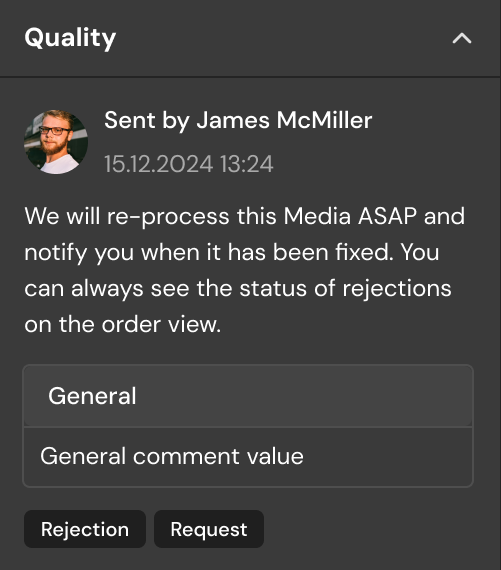Click the word 'ASAP' in the message
The image size is (501, 570).
pos(388,216)
